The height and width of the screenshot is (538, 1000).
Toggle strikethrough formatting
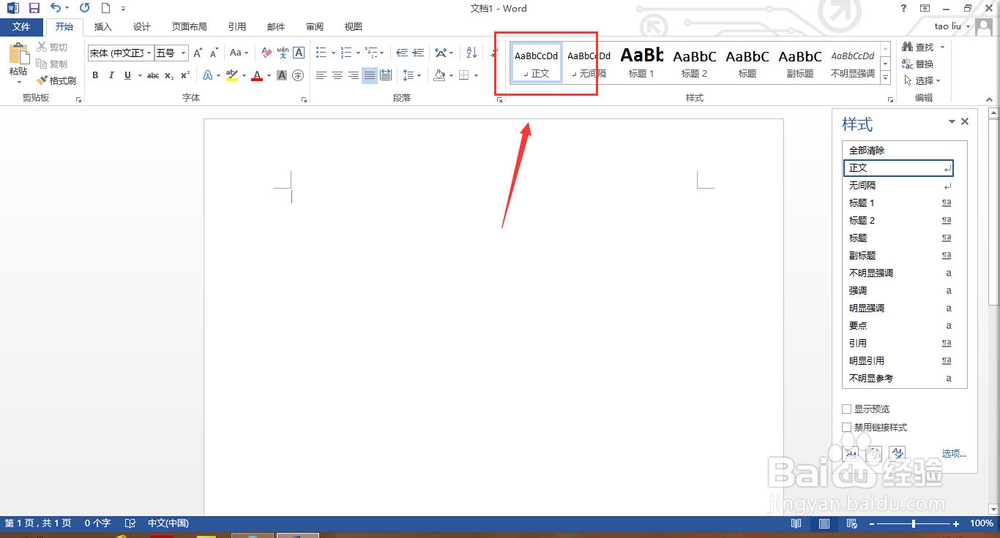(x=153, y=75)
